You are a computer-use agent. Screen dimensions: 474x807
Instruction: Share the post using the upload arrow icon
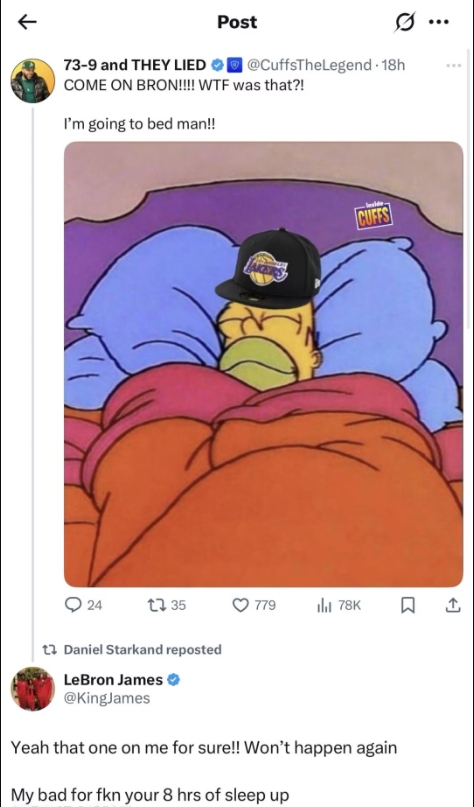point(452,605)
